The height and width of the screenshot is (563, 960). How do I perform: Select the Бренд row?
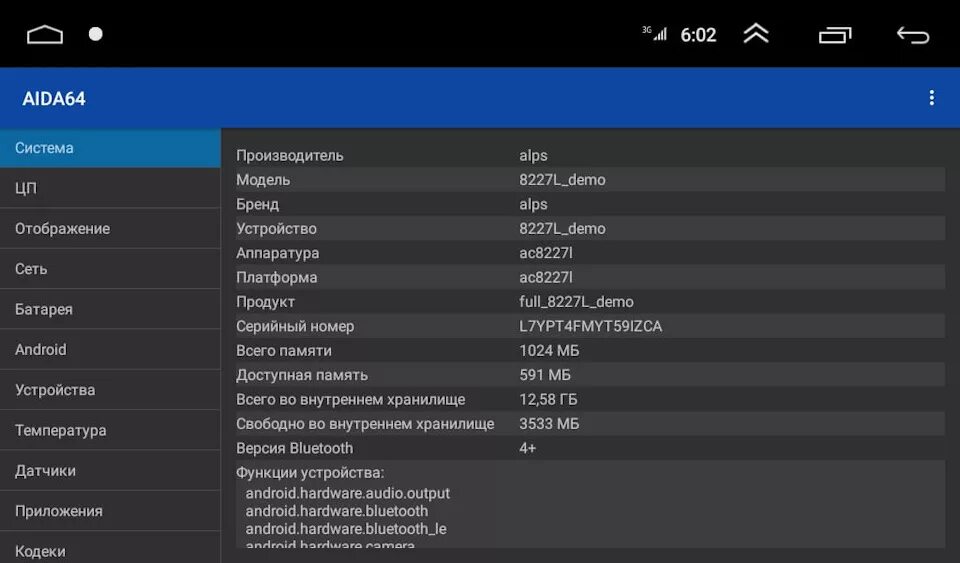[x=590, y=204]
